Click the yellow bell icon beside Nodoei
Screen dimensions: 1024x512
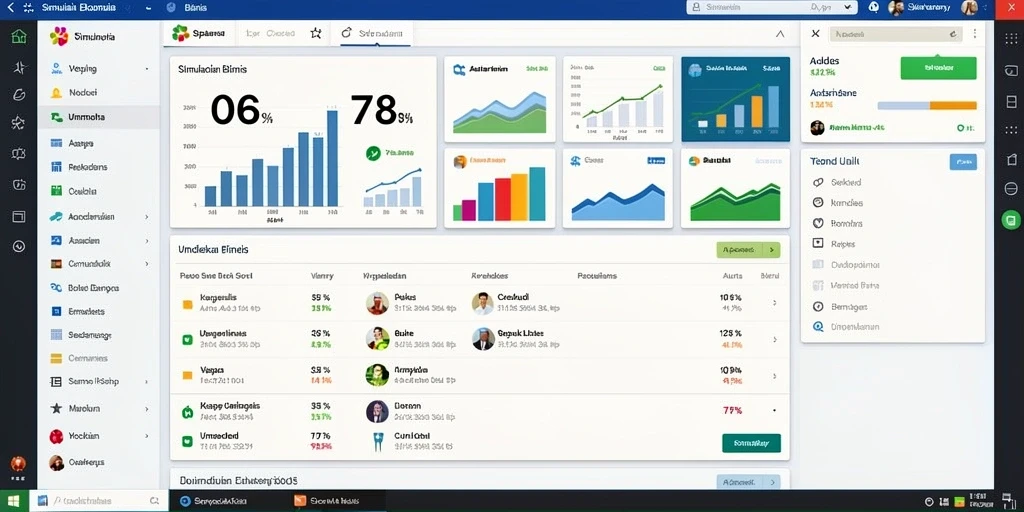tap(56, 93)
